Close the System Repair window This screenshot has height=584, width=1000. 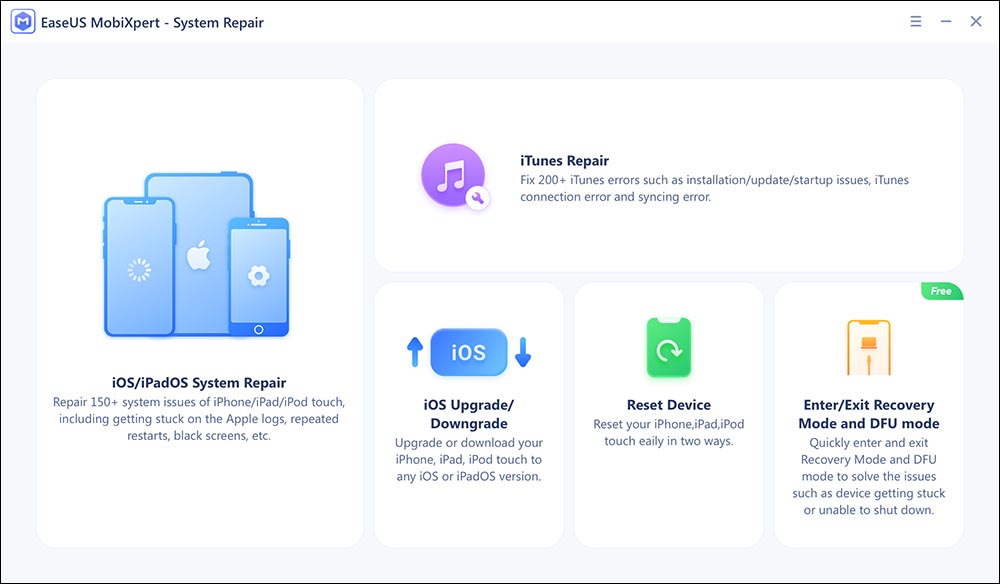tap(976, 22)
